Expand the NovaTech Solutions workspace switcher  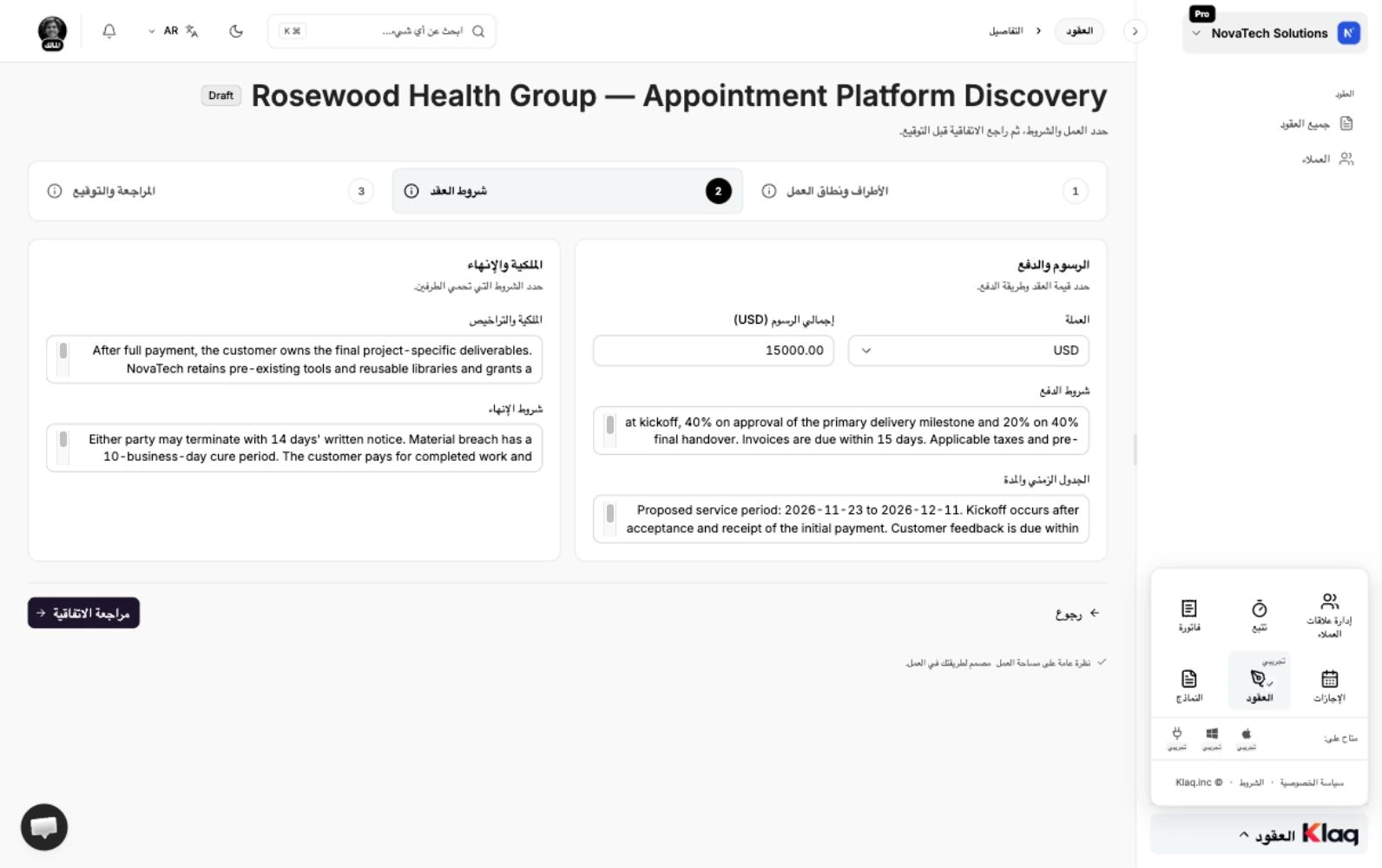click(1274, 33)
